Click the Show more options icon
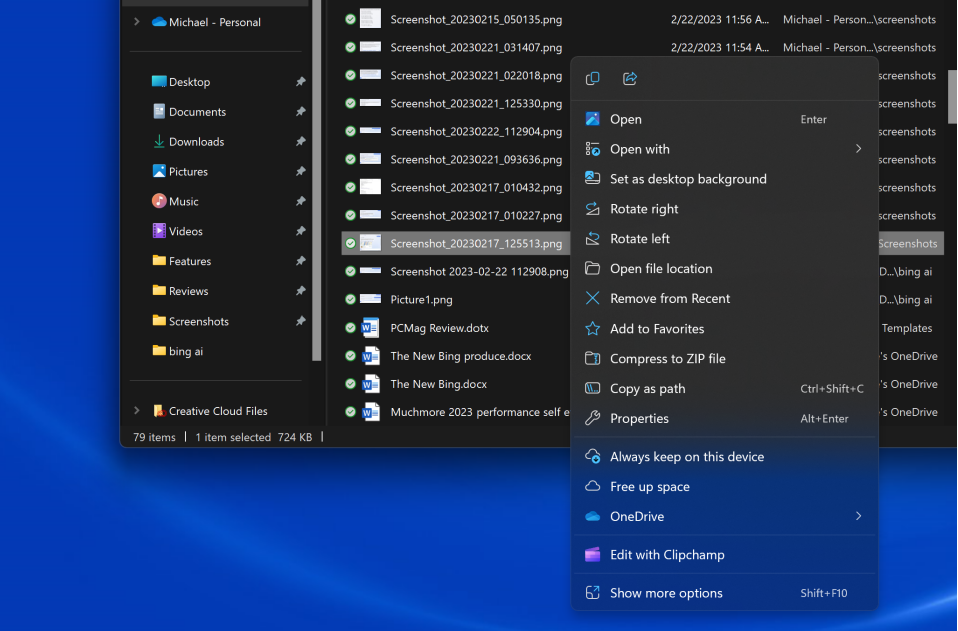This screenshot has height=631, width=958. (592, 593)
